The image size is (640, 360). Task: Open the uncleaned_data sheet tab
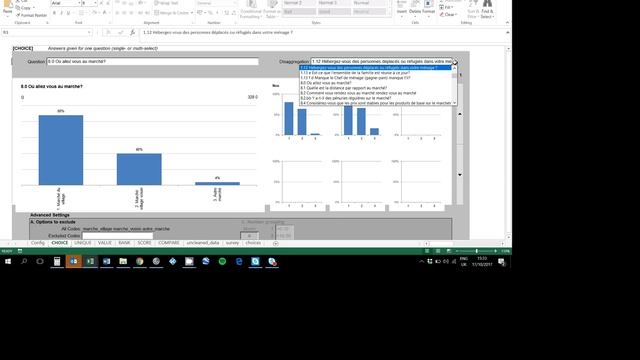[x=203, y=243]
